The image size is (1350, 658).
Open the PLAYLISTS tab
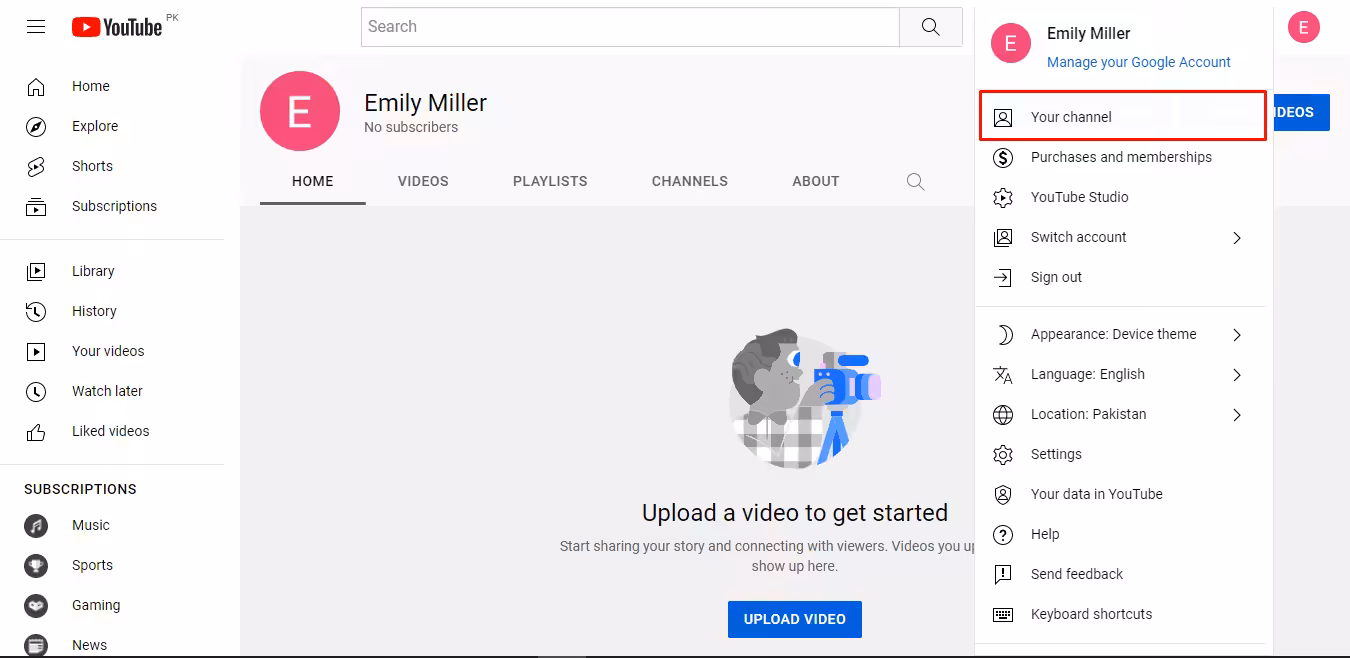550,181
